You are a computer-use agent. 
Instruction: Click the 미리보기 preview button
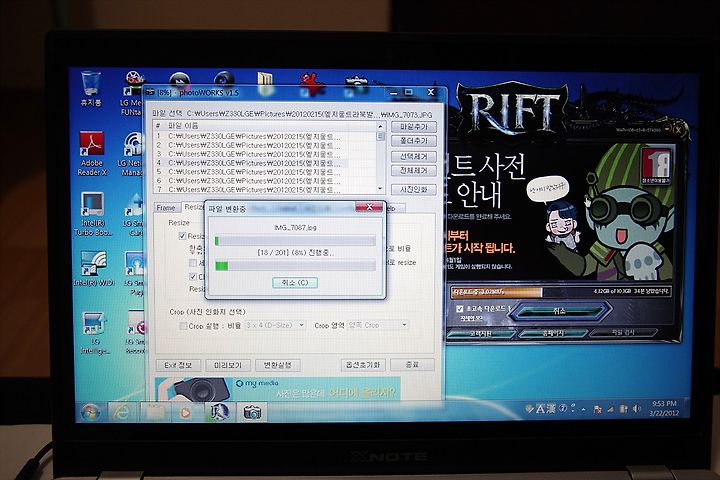228,365
